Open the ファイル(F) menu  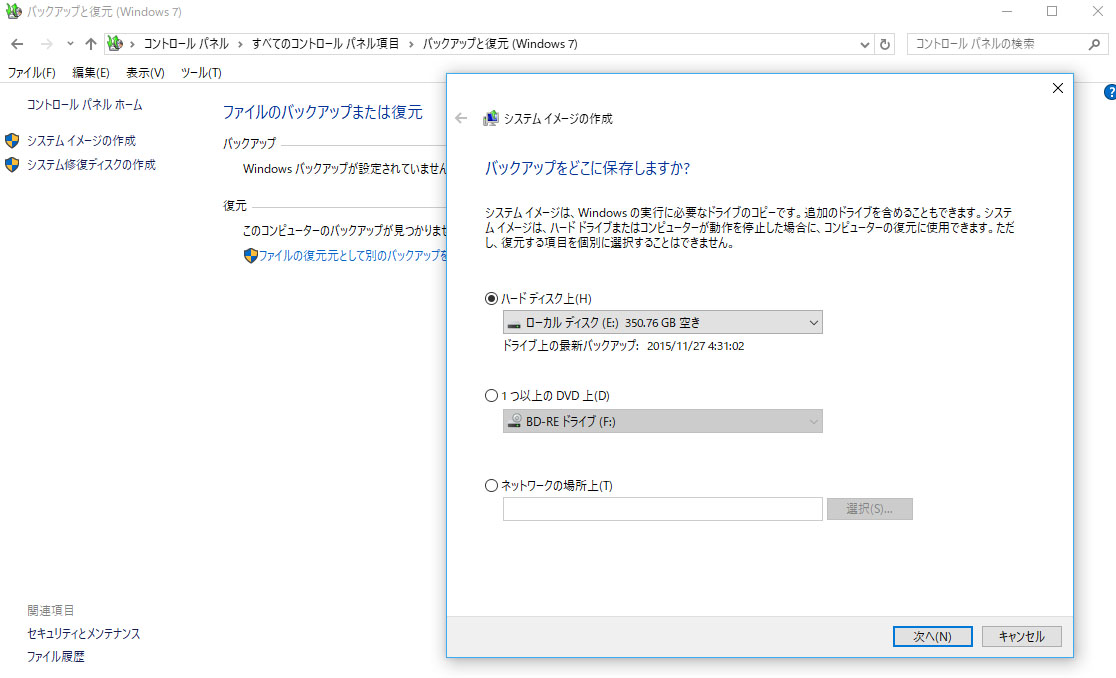(x=31, y=73)
